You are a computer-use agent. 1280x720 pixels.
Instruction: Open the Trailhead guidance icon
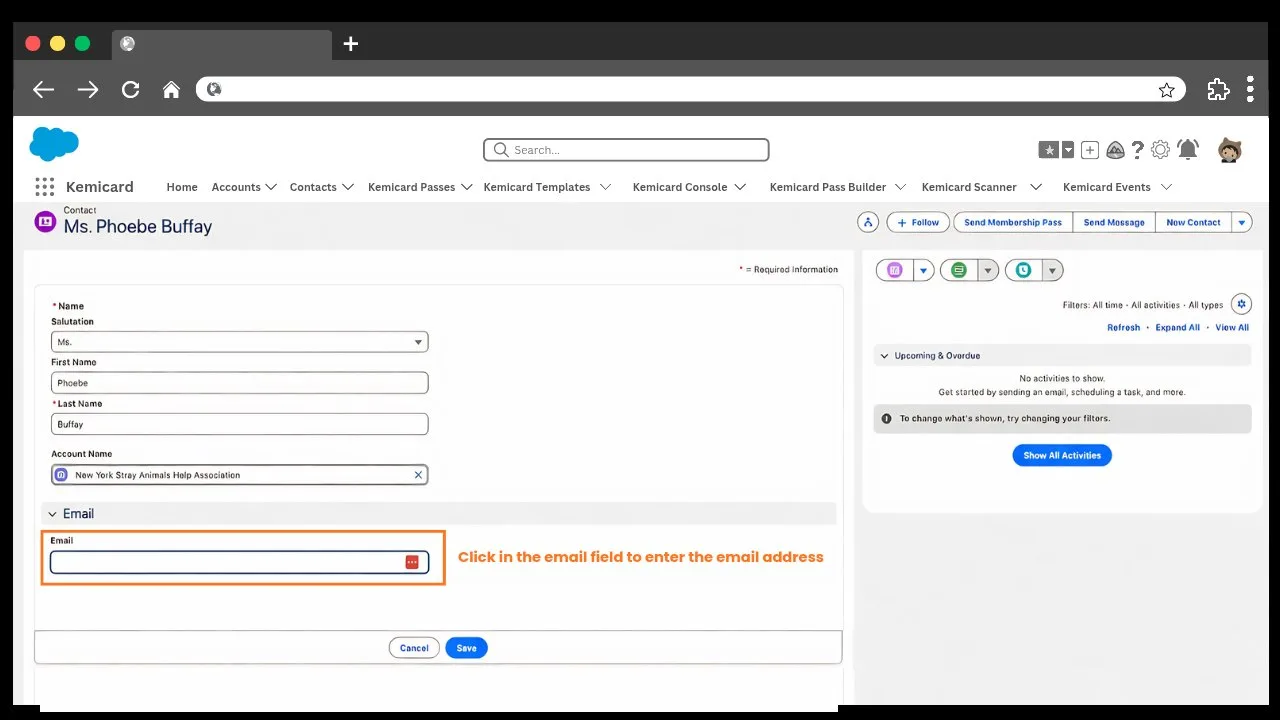point(1115,150)
